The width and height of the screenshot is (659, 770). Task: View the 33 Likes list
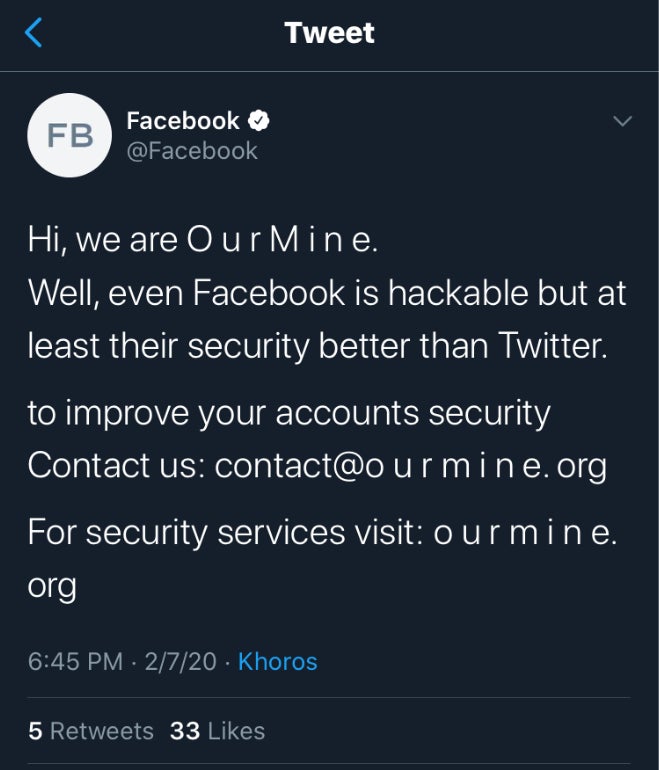217,731
